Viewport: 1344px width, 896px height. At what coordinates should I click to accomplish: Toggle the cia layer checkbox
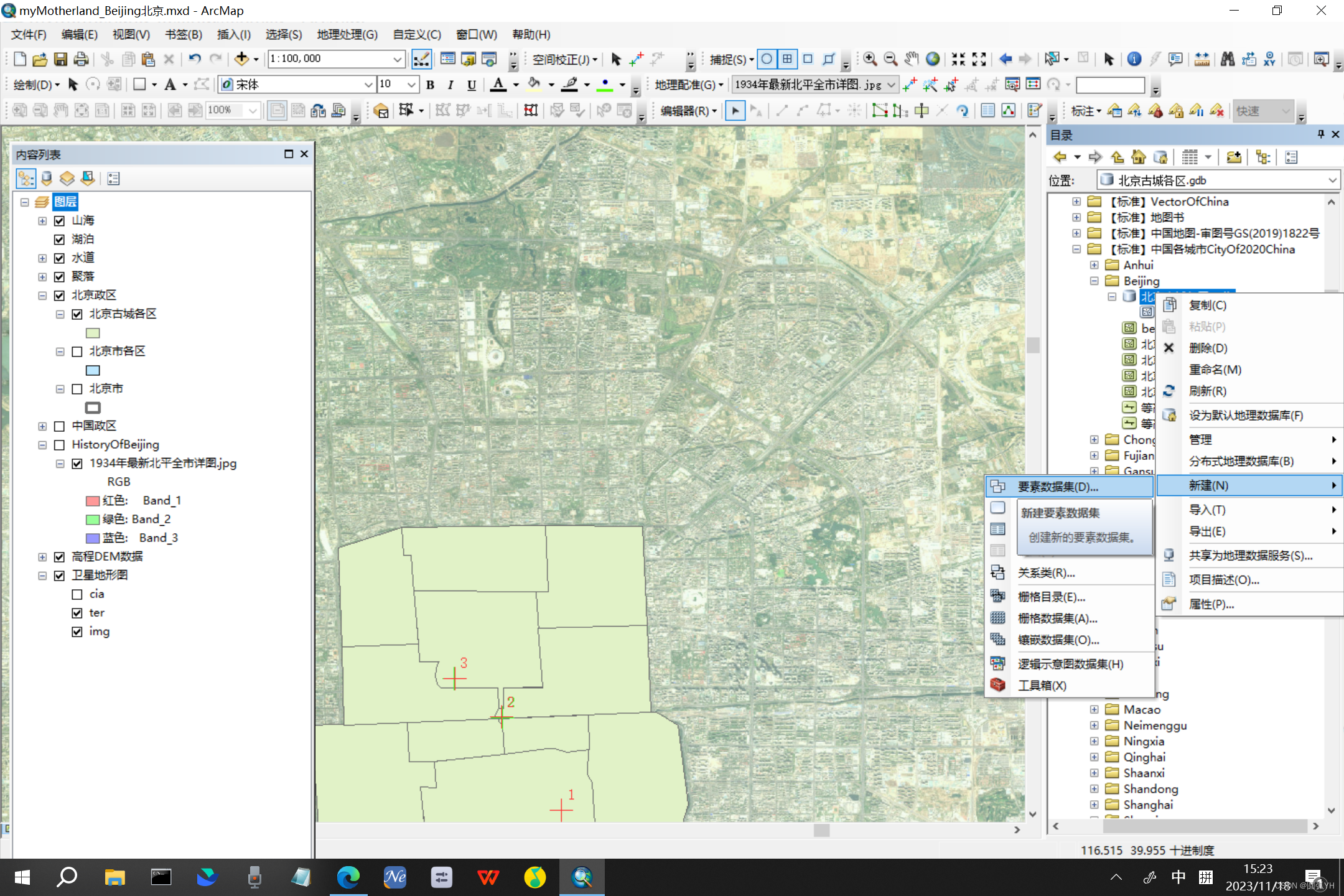77,594
